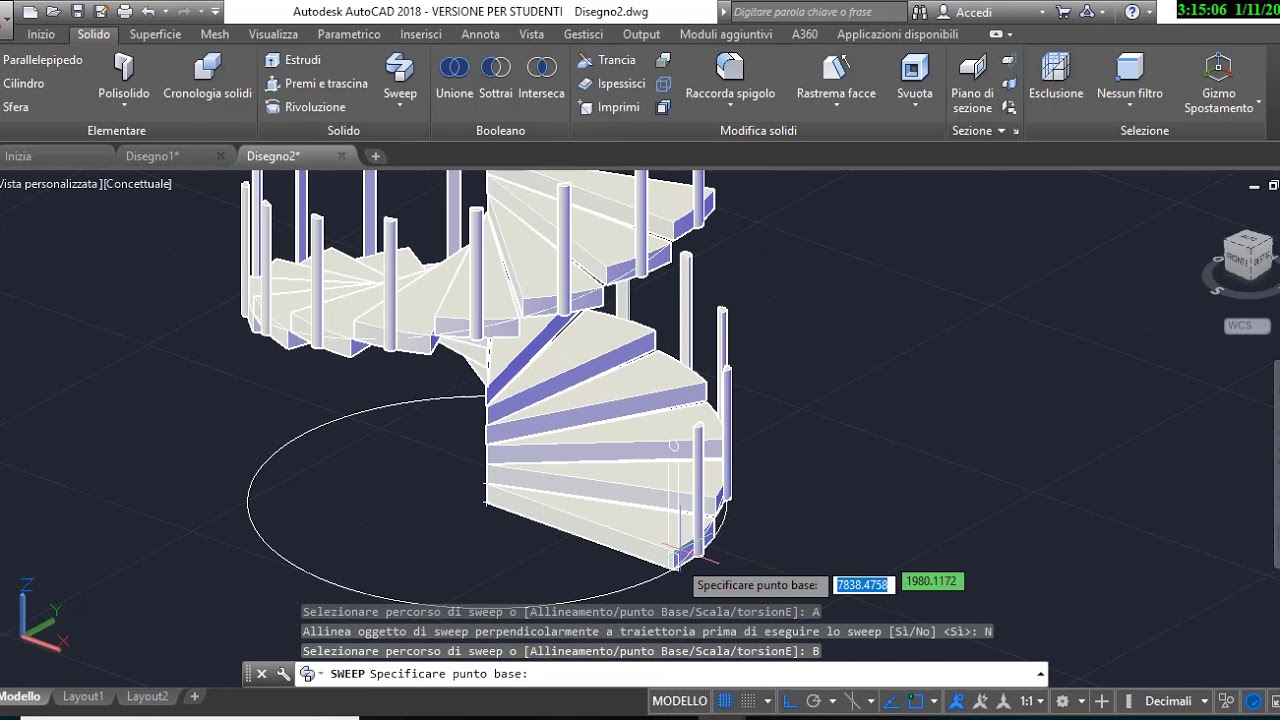Choose the Premi e trascina tool
This screenshot has height=720, width=1280.
click(316, 83)
